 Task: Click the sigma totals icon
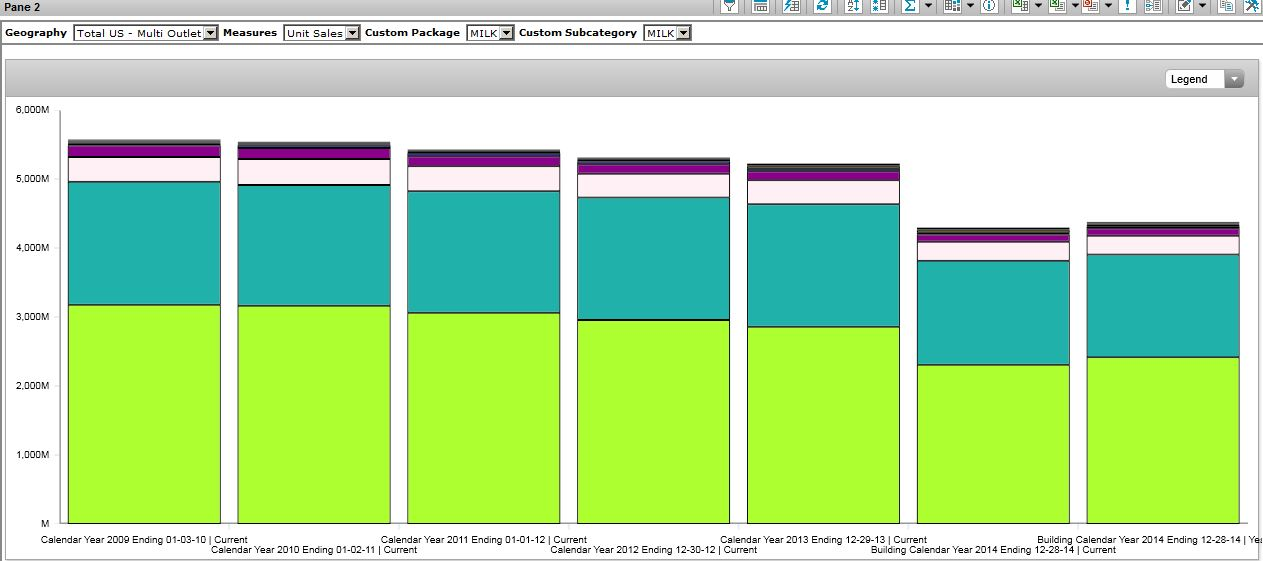[910, 6]
